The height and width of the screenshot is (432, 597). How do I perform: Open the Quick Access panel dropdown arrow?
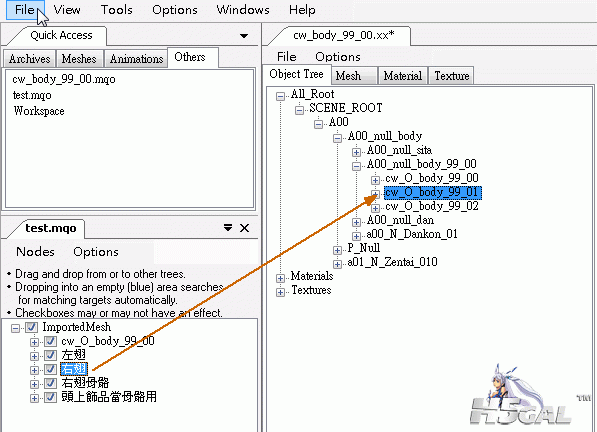tap(244, 36)
